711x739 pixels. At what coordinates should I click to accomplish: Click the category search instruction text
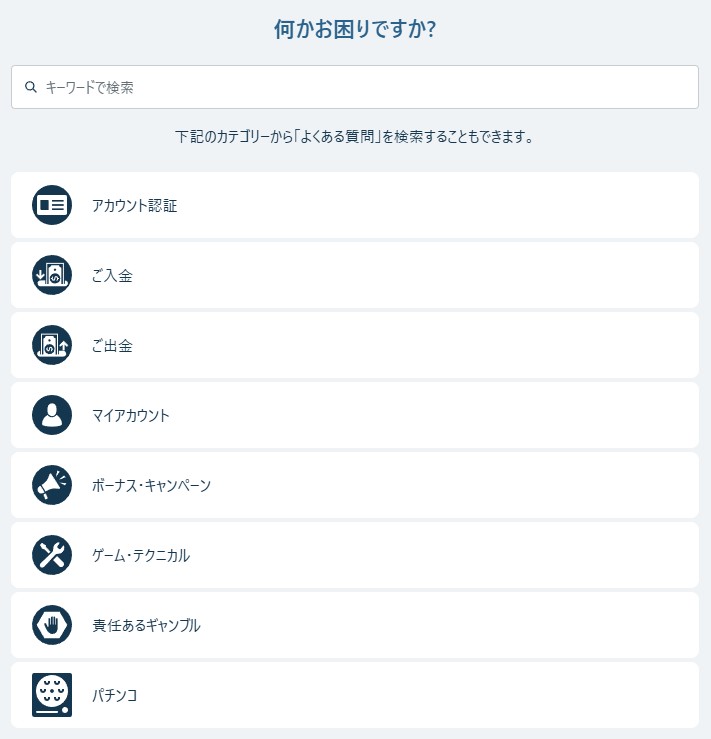[354, 137]
